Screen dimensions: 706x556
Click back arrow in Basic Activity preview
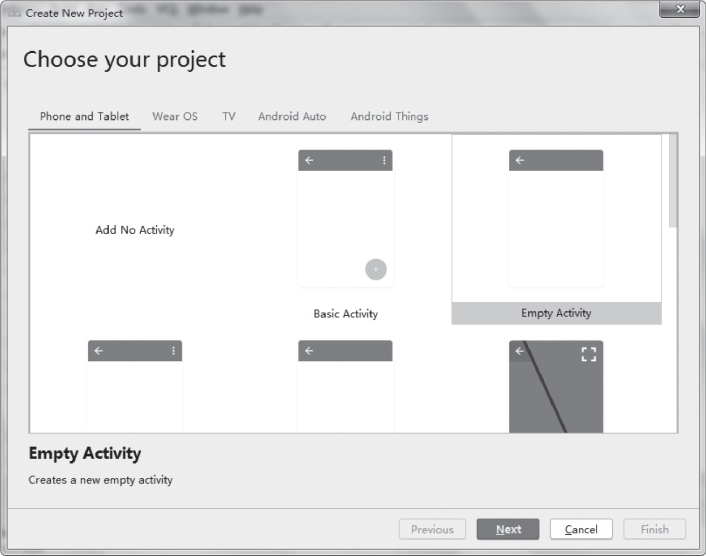click(x=309, y=160)
